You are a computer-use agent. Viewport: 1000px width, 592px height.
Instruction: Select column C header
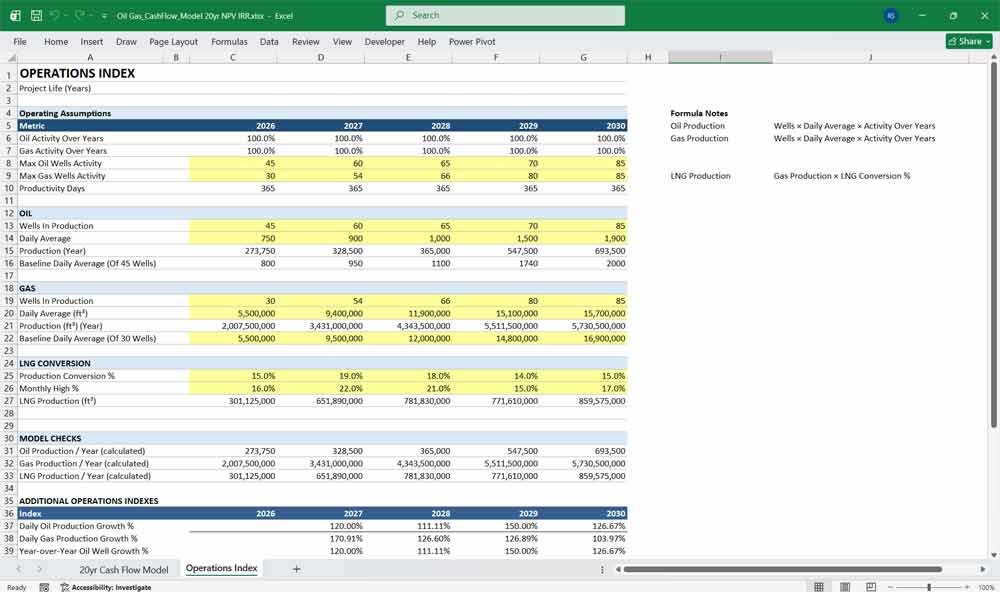pyautogui.click(x=233, y=57)
